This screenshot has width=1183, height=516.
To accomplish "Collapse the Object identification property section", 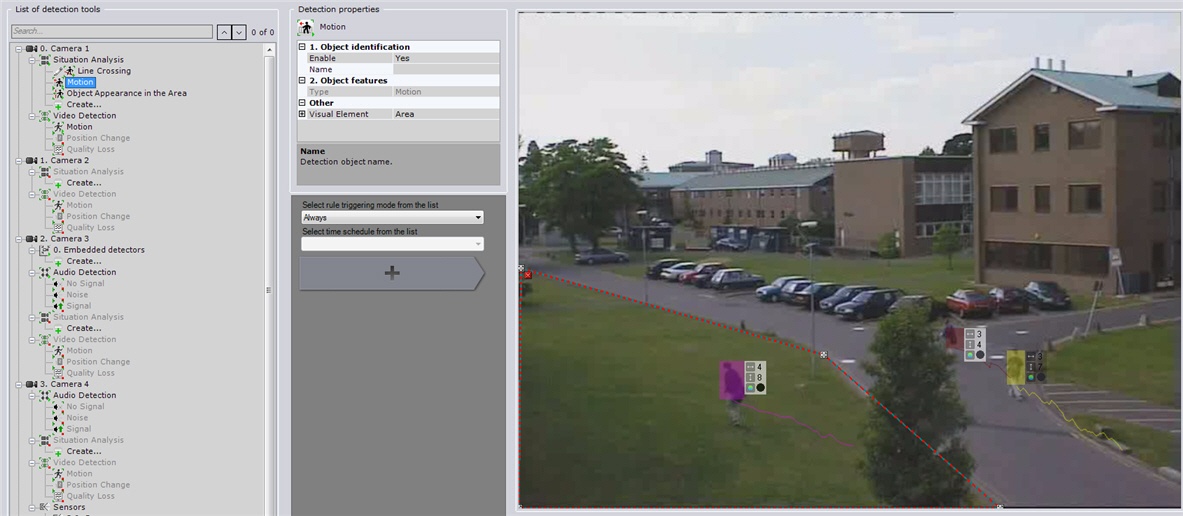I will [303, 47].
